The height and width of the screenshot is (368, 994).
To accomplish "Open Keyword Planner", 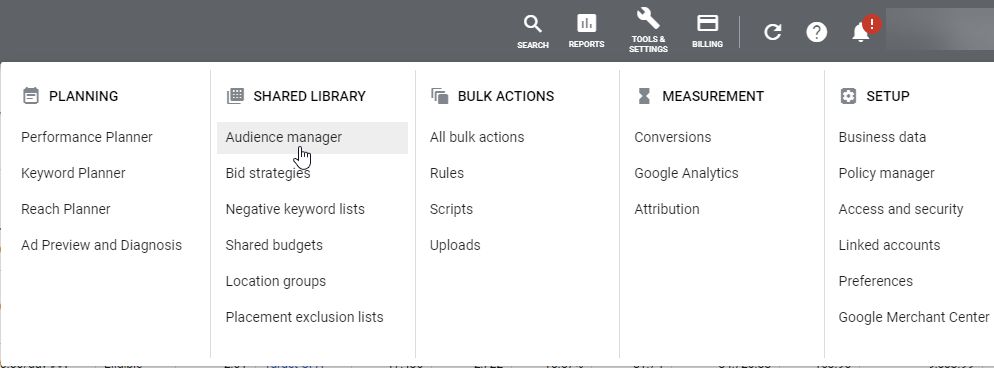I will (74, 174).
